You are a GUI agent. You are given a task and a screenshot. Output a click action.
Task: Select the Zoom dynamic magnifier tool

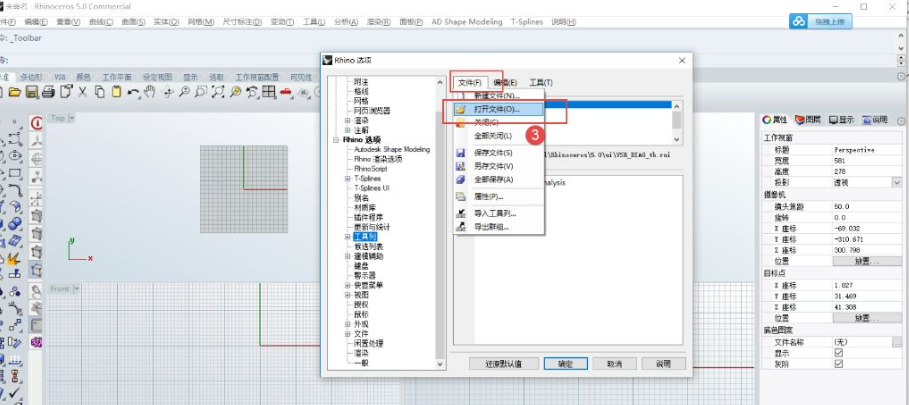tap(184, 92)
